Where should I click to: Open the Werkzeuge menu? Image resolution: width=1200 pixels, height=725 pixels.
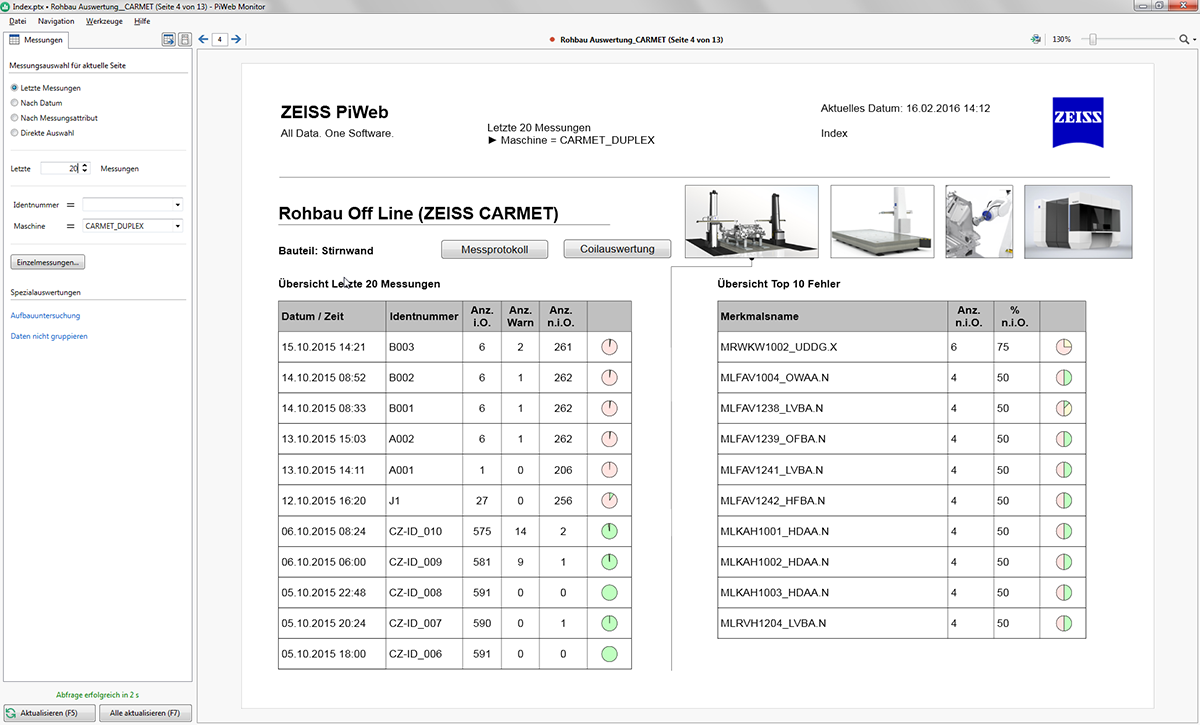point(105,21)
